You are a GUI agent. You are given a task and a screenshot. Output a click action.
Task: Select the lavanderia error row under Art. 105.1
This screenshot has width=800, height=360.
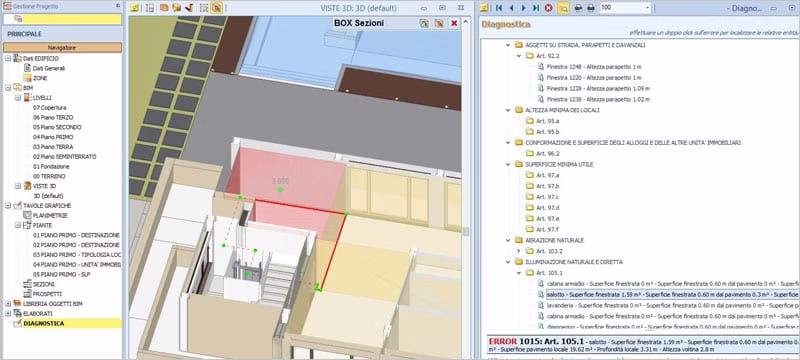click(x=673, y=305)
